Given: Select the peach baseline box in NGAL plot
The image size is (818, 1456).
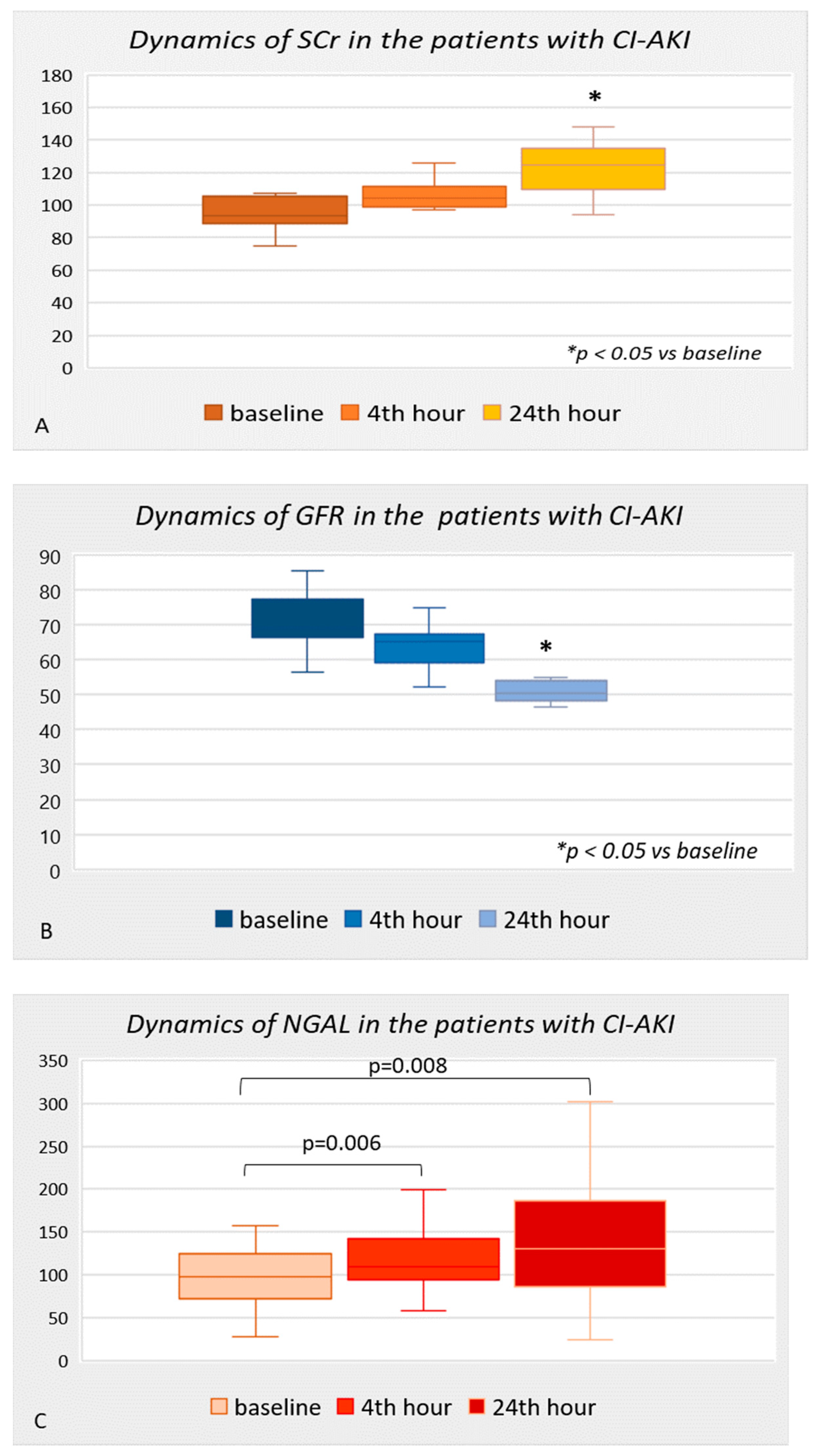Looking at the screenshot, I should (x=255, y=1276).
